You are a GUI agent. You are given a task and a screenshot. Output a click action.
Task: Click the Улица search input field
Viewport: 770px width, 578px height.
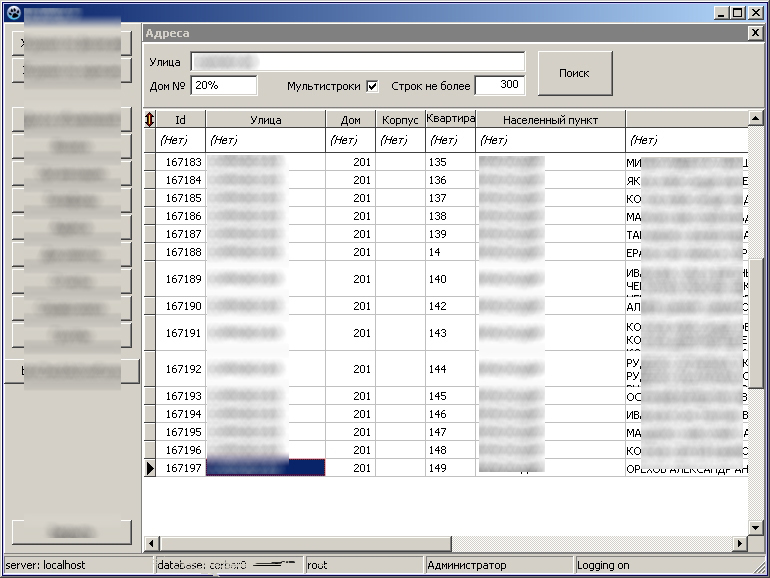(x=357, y=62)
